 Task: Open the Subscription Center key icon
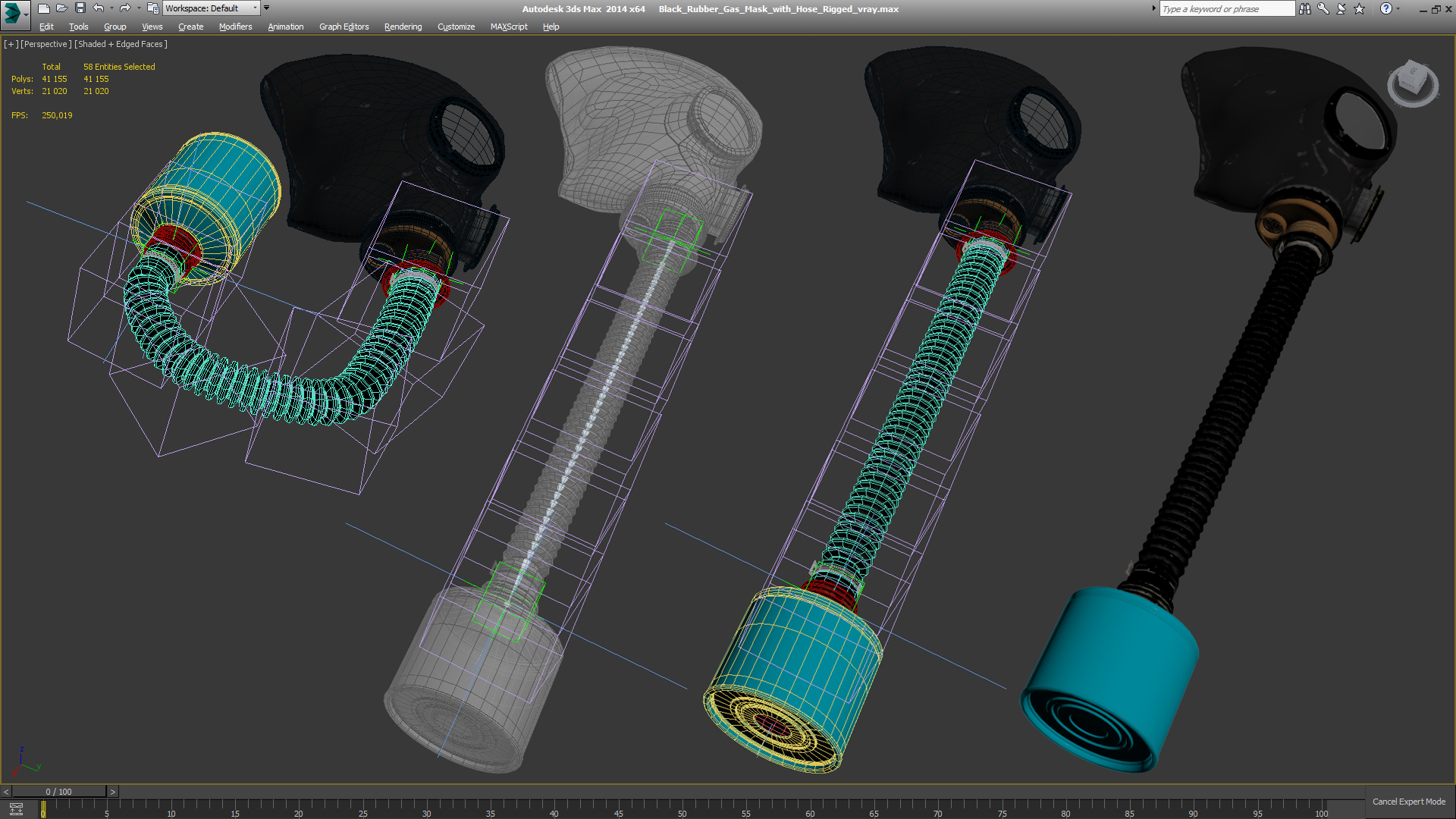[x=1323, y=8]
